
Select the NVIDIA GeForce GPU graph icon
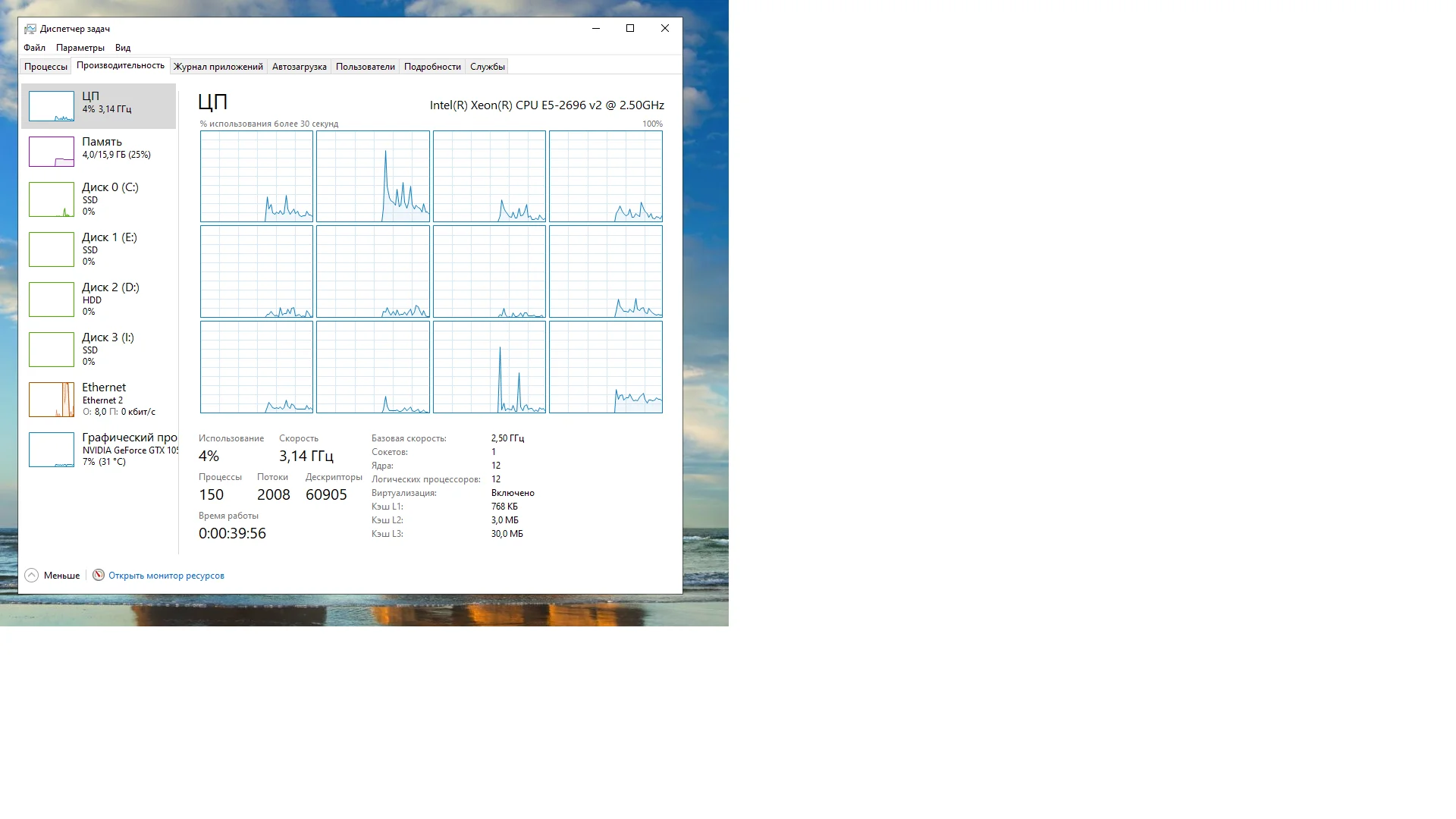pos(52,450)
